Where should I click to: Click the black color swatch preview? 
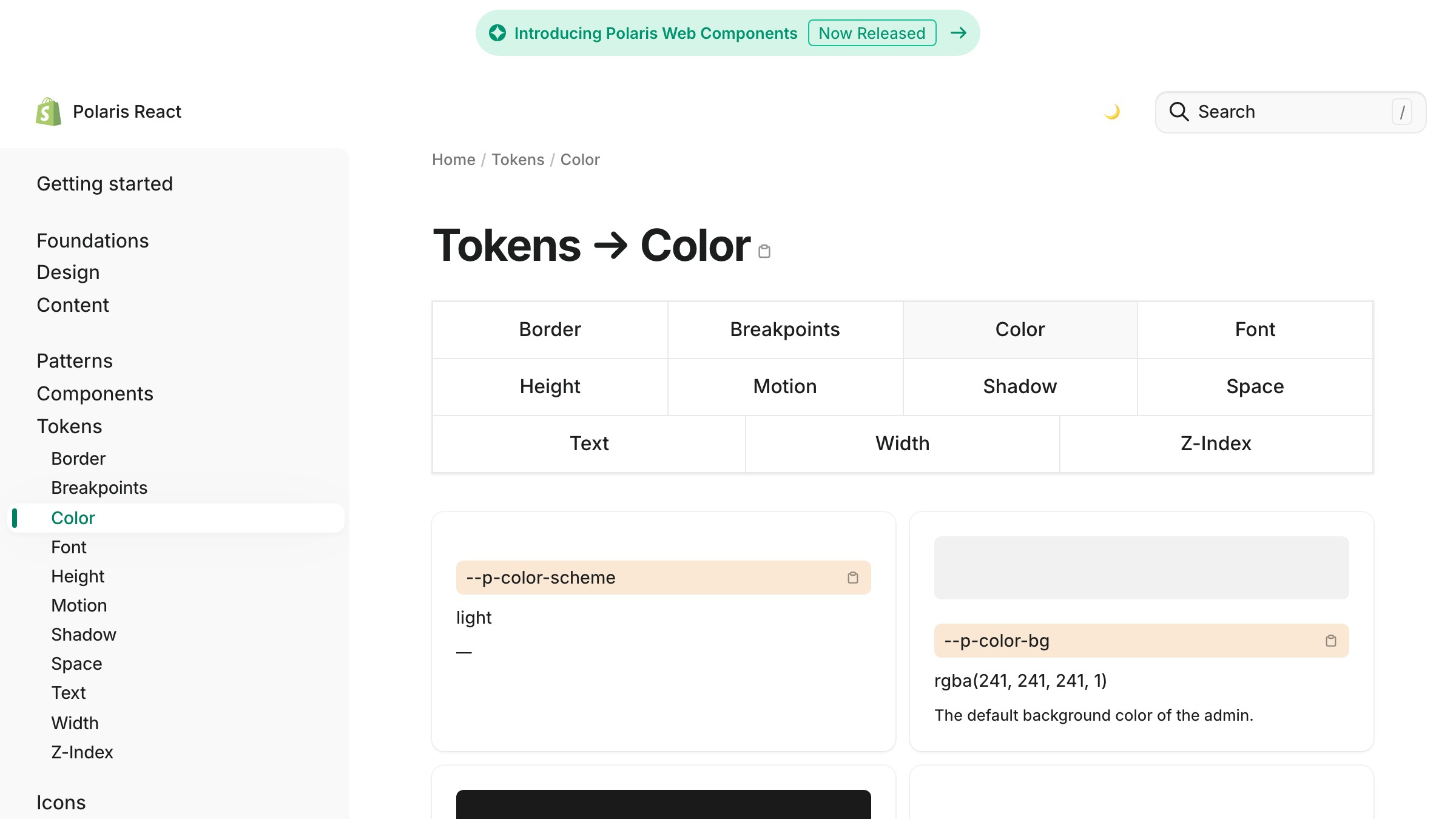click(663, 804)
